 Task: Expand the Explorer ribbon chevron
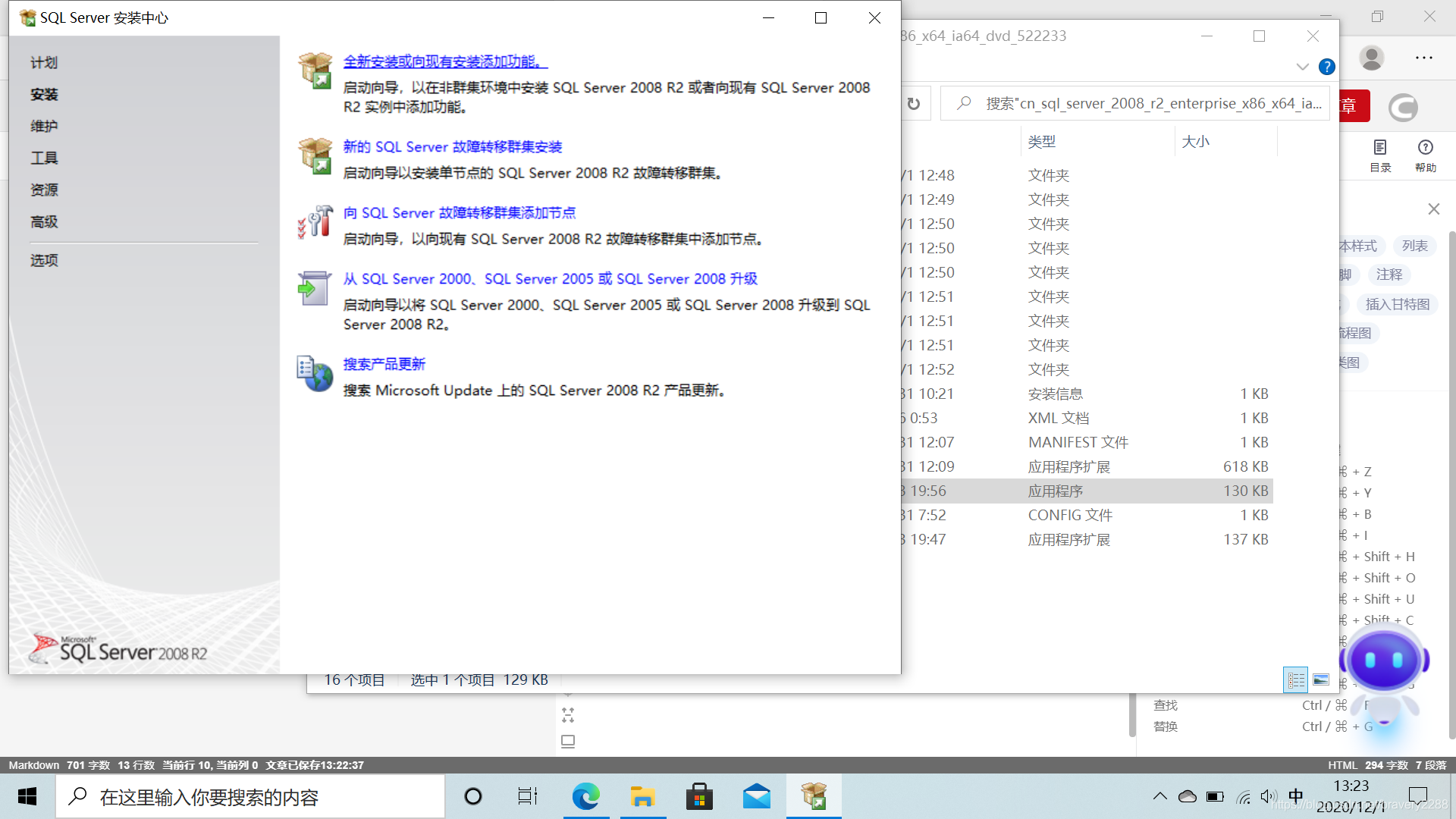coord(1302,67)
